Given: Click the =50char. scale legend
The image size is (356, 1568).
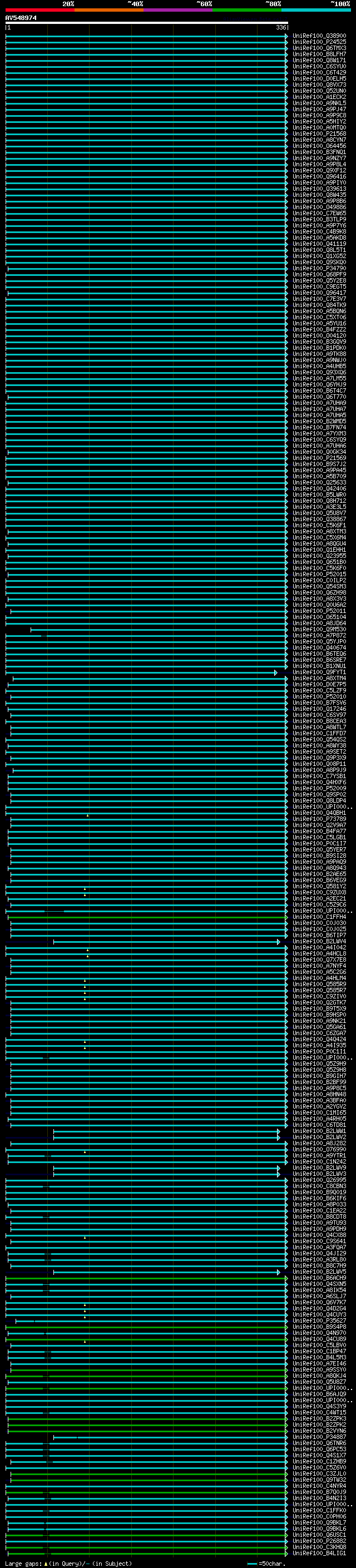Looking at the screenshot, I should (266, 1563).
